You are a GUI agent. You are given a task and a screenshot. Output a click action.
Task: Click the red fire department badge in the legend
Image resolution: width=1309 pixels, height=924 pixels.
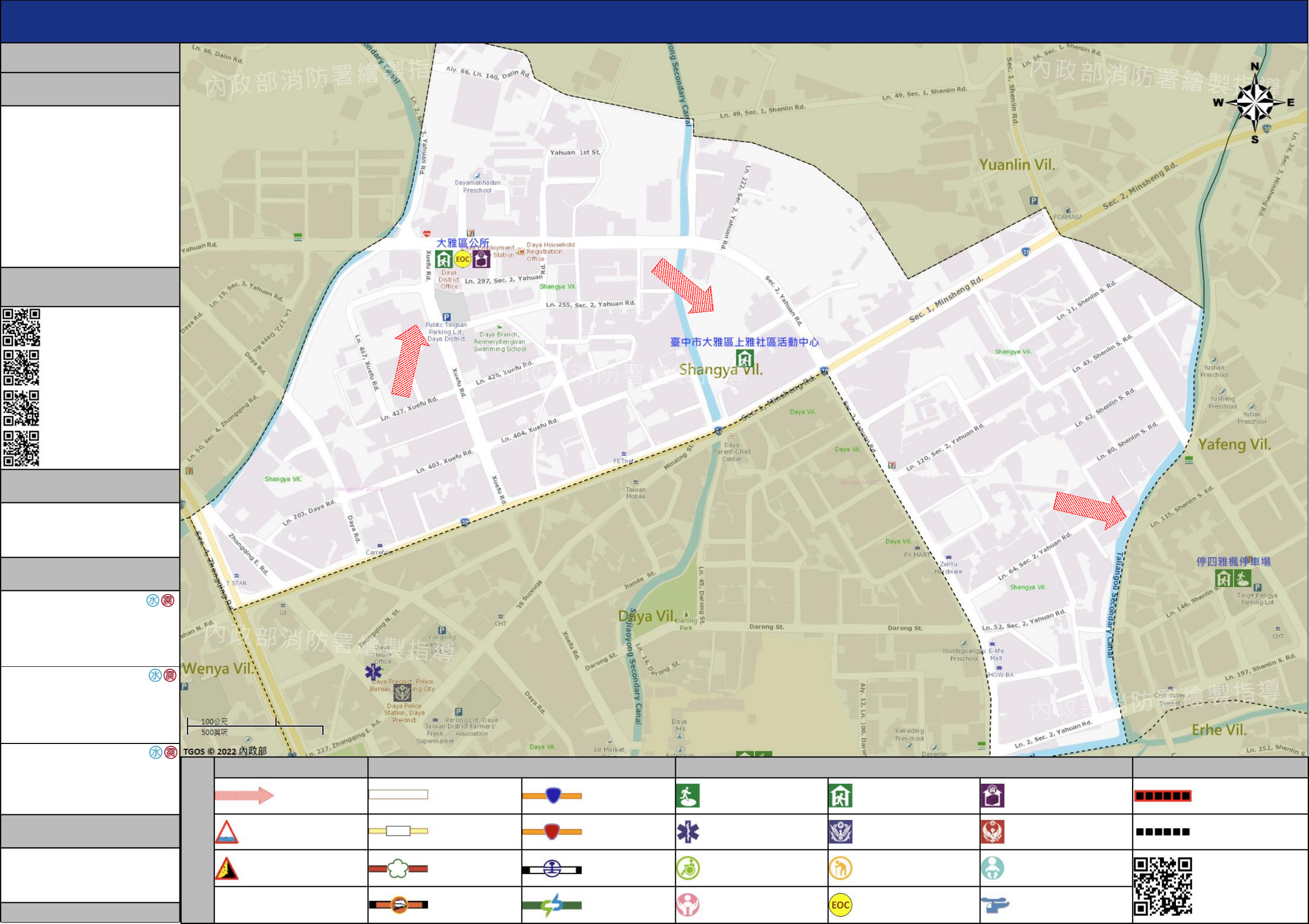992,832
